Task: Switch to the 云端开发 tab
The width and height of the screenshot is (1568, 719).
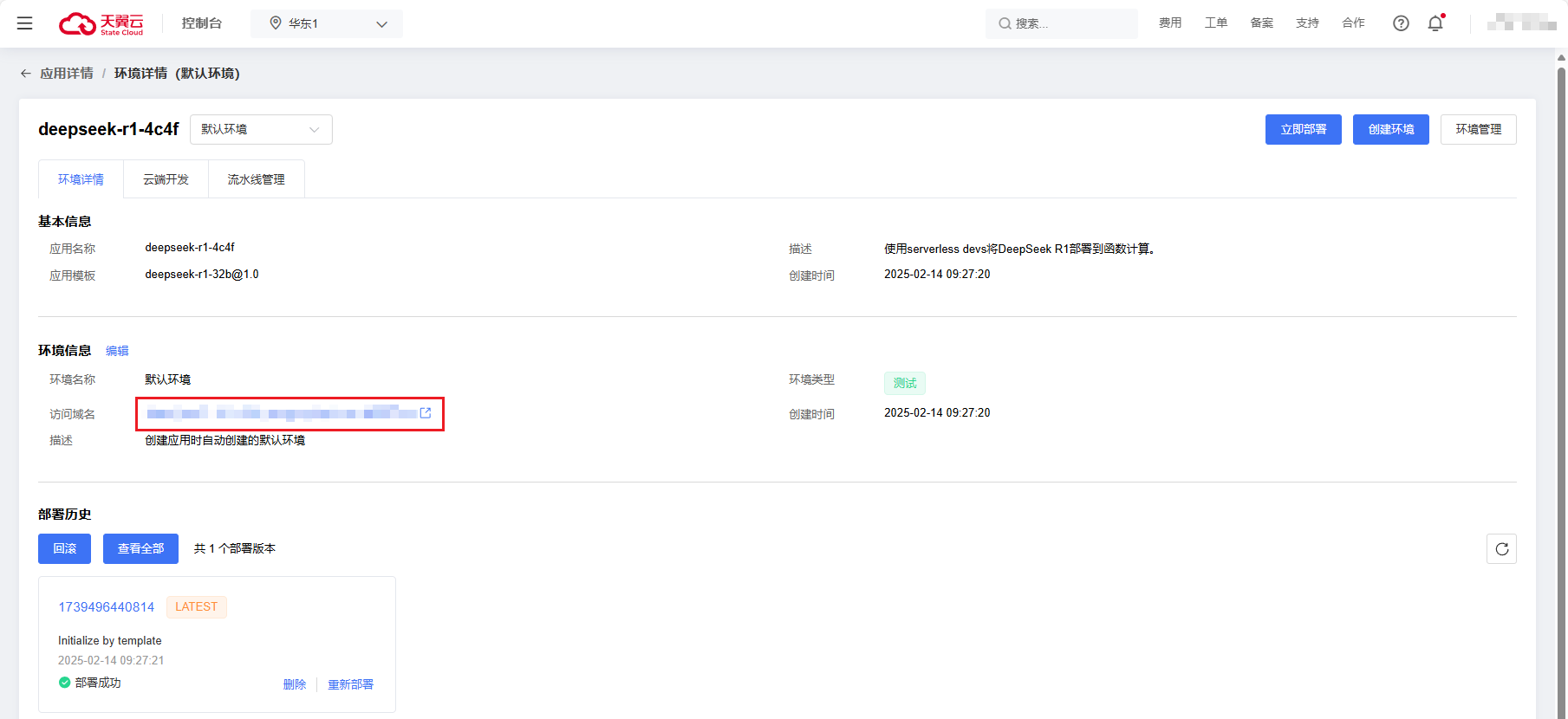Action: click(166, 179)
